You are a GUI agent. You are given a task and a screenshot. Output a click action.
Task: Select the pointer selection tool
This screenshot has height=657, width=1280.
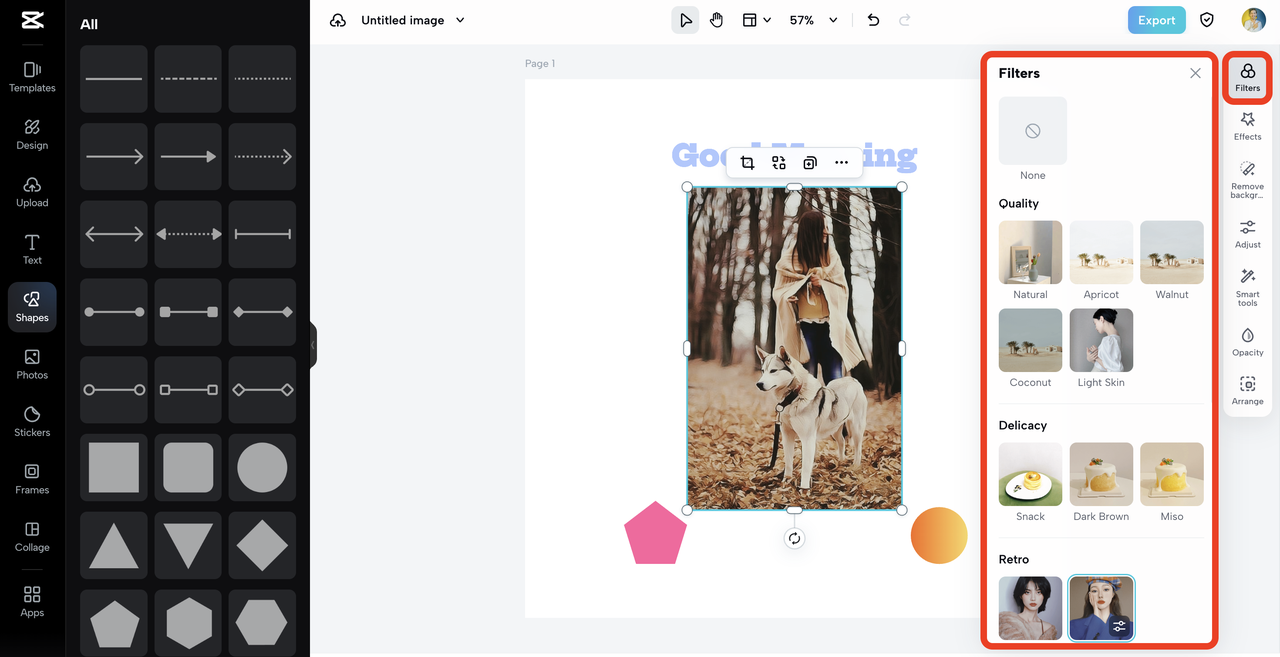point(685,20)
